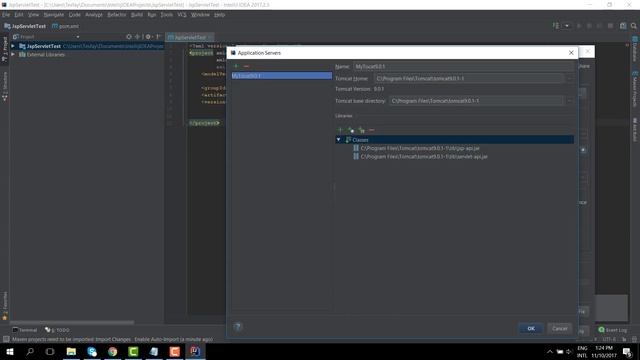Open the Build menu
The height and width of the screenshot is (360, 640).
click(x=137, y=15)
